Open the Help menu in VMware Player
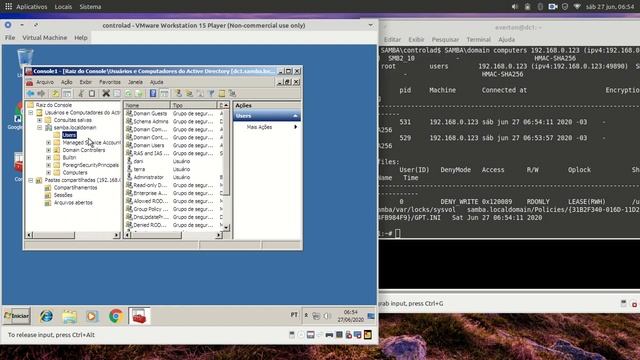The image size is (640, 360). [81, 38]
